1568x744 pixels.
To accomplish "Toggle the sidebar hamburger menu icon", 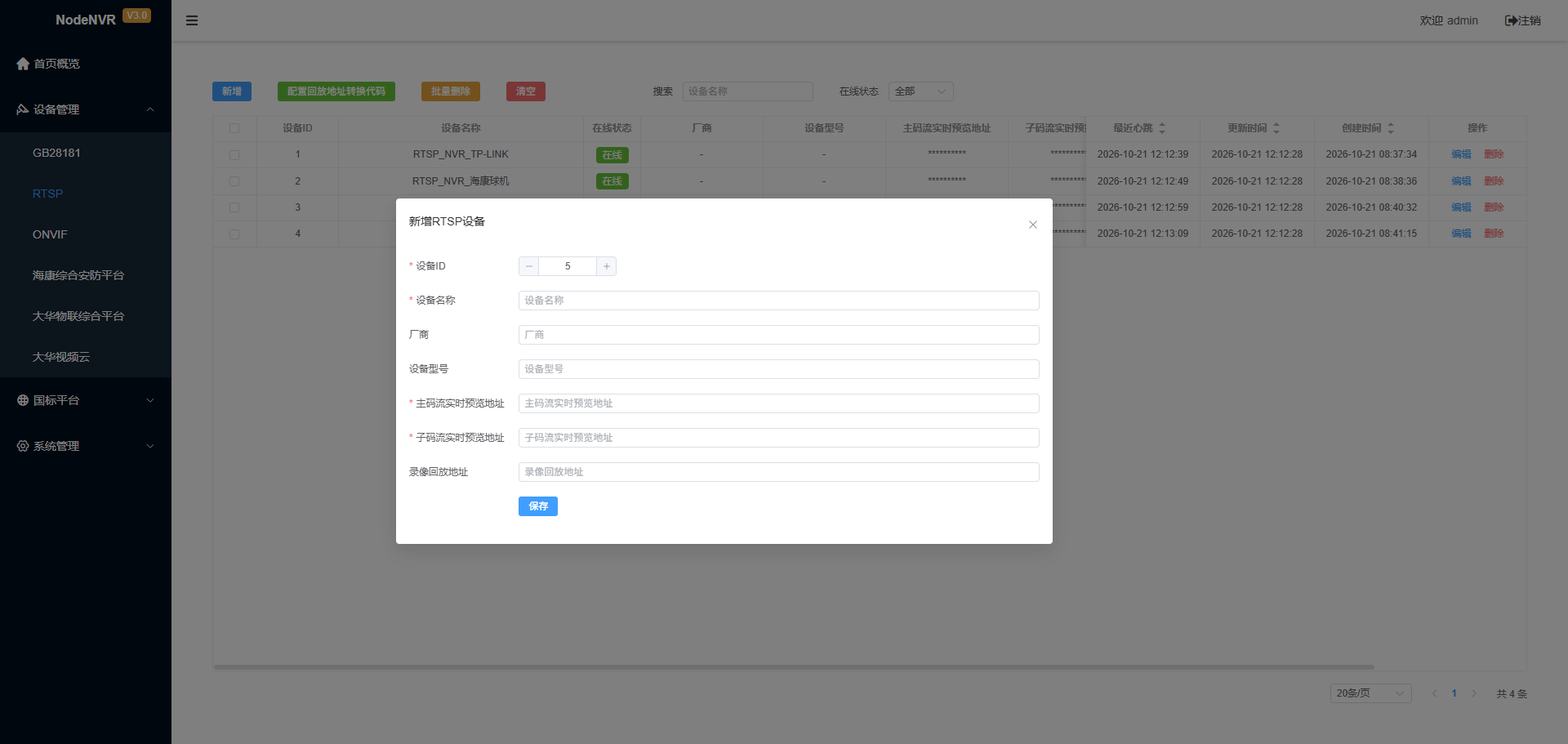I will tap(192, 20).
